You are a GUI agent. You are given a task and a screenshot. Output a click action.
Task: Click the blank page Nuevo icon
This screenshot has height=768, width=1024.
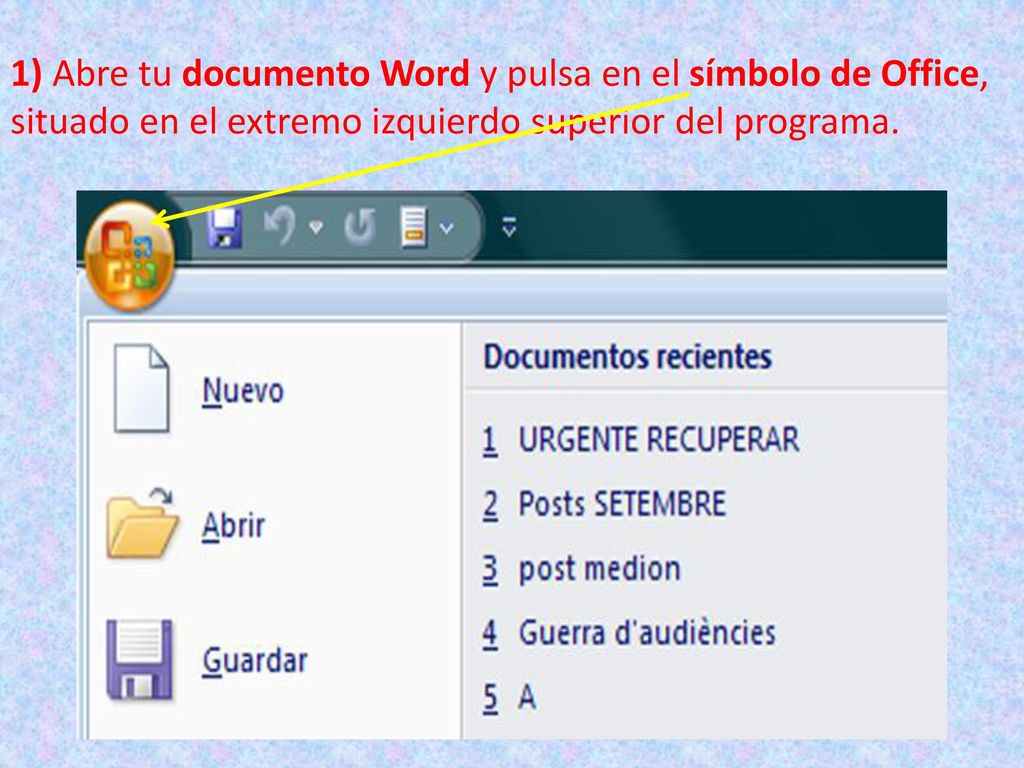pyautogui.click(x=141, y=389)
